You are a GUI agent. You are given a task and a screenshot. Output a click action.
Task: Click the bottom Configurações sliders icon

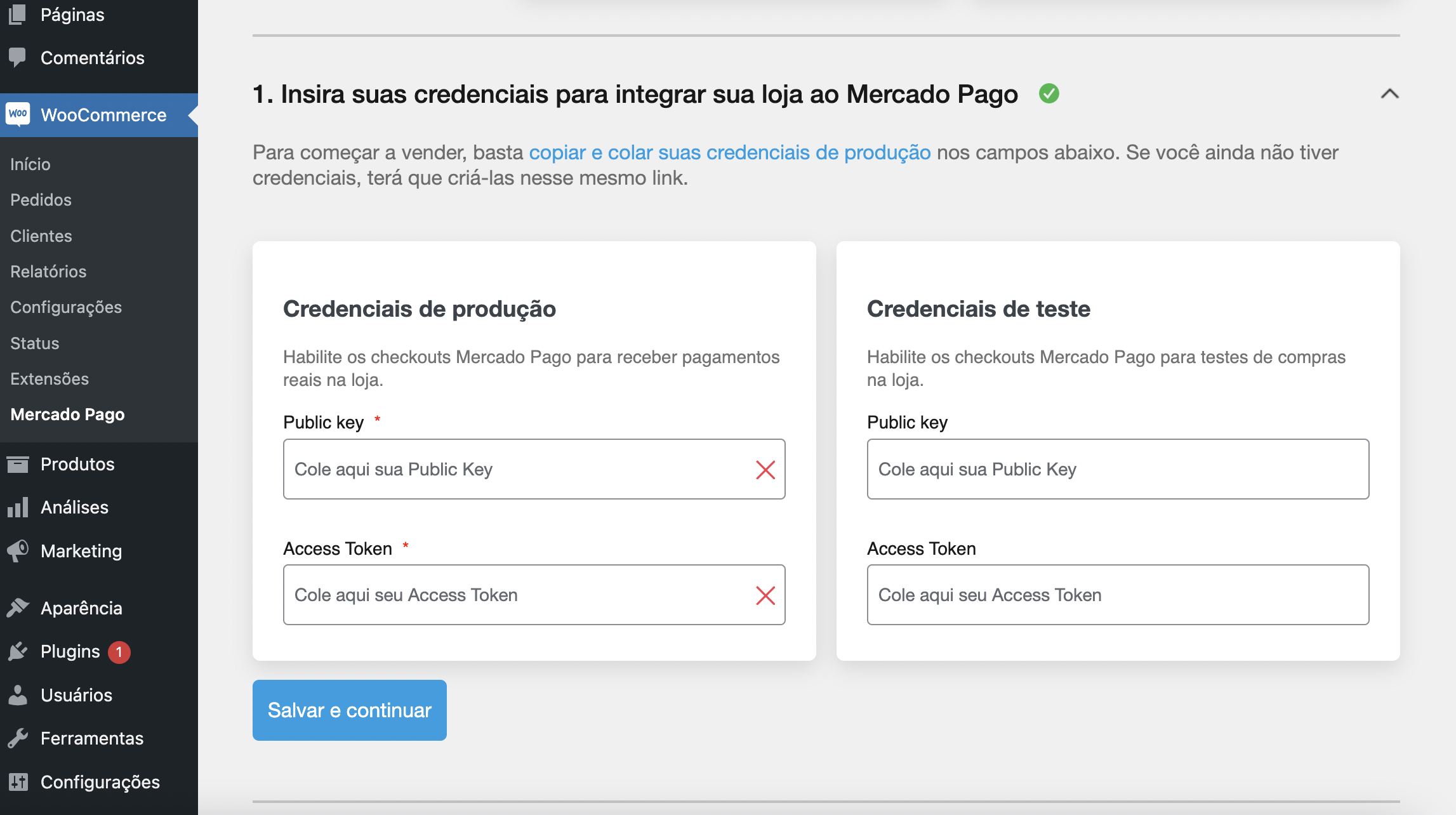[x=18, y=781]
